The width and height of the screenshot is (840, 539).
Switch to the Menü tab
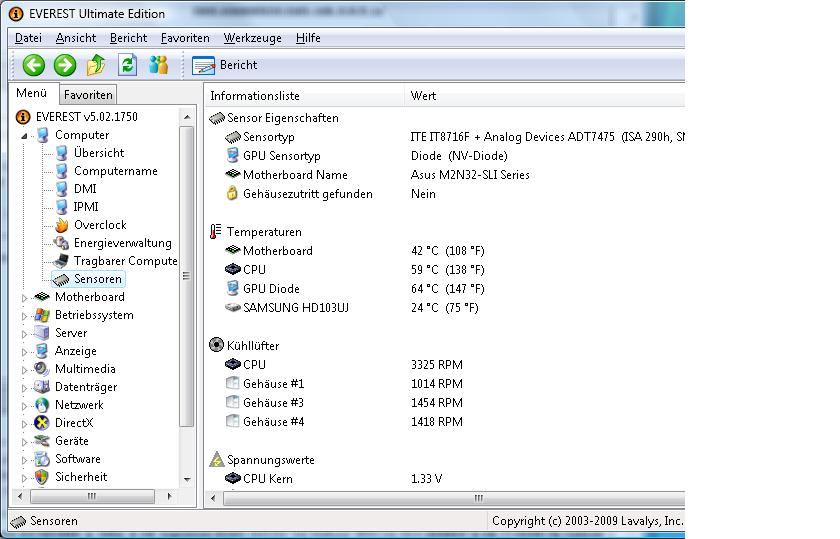pos(32,93)
